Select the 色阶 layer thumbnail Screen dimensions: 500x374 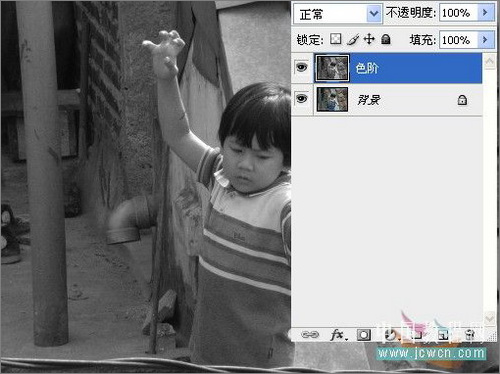[332, 68]
